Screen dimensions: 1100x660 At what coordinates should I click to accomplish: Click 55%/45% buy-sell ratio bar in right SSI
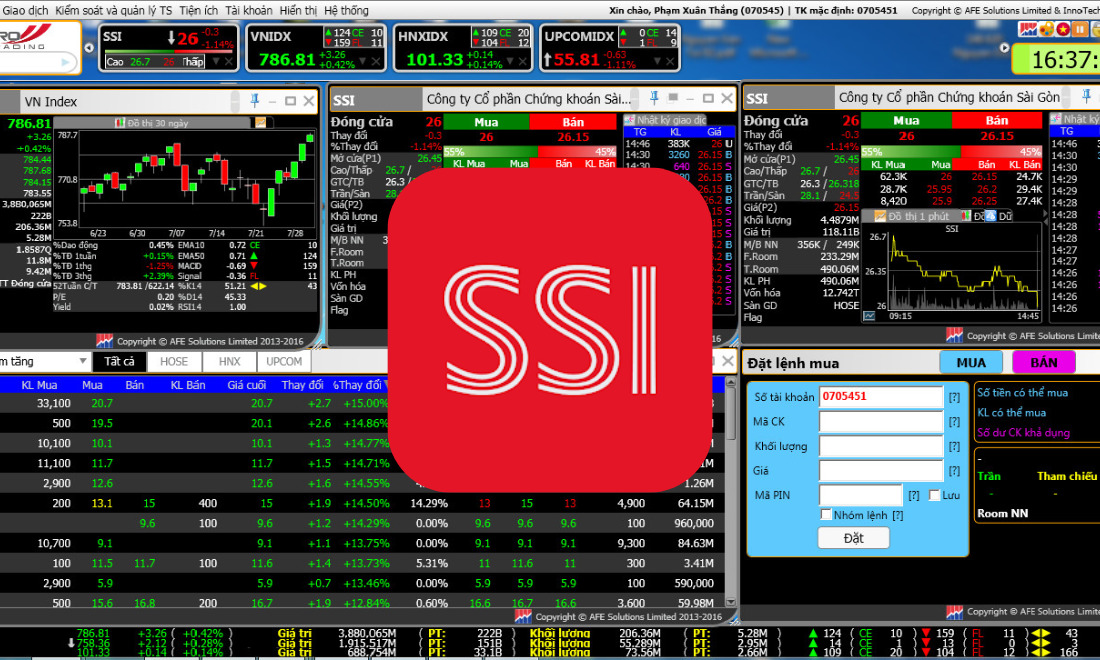(x=951, y=151)
